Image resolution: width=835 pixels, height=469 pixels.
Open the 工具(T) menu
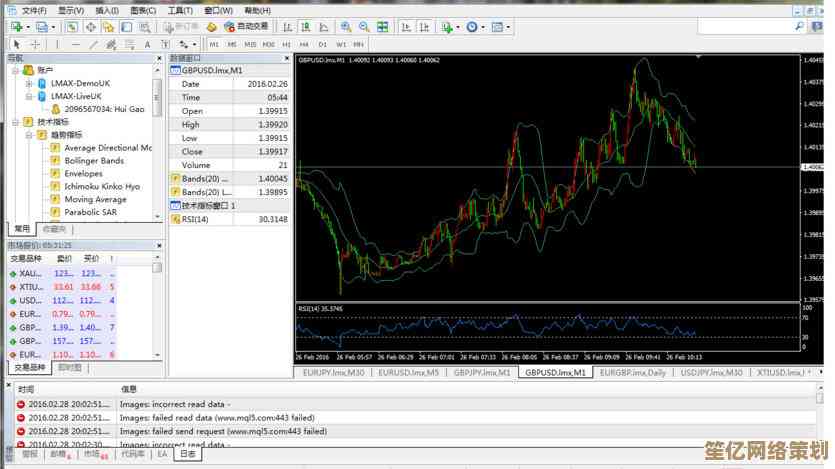tap(181, 10)
